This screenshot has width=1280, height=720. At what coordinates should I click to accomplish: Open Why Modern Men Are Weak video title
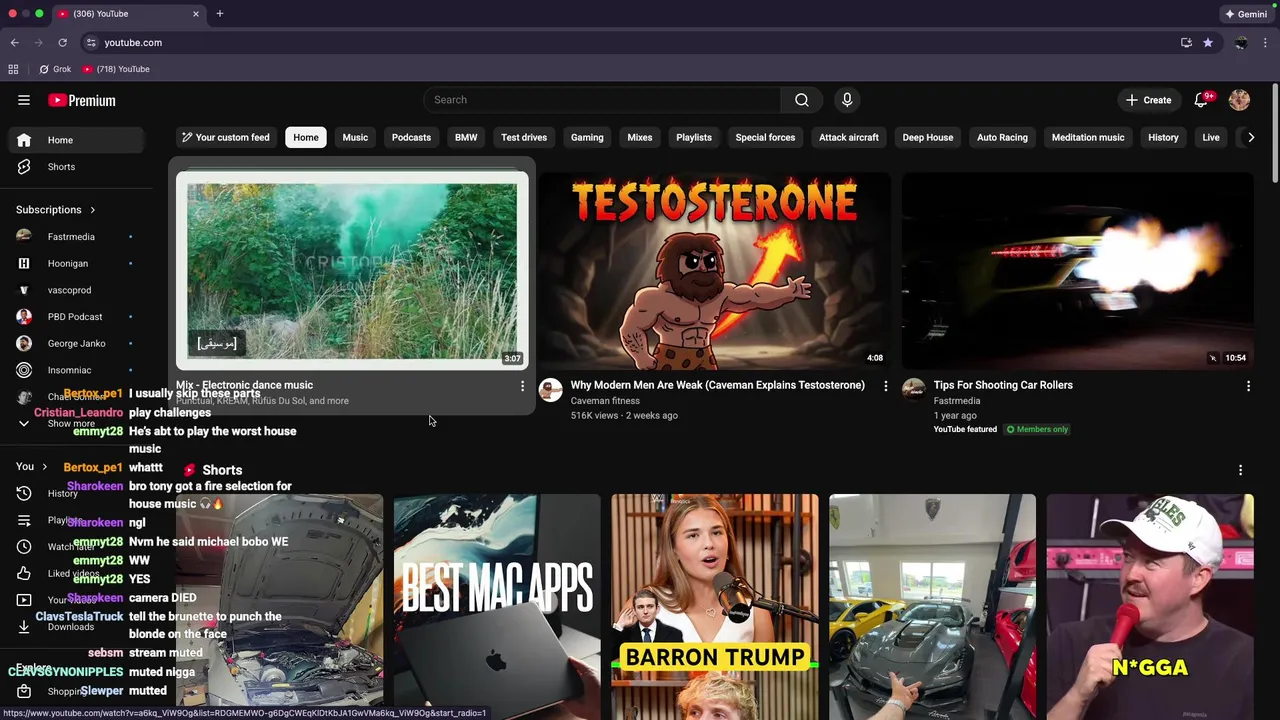(x=718, y=385)
